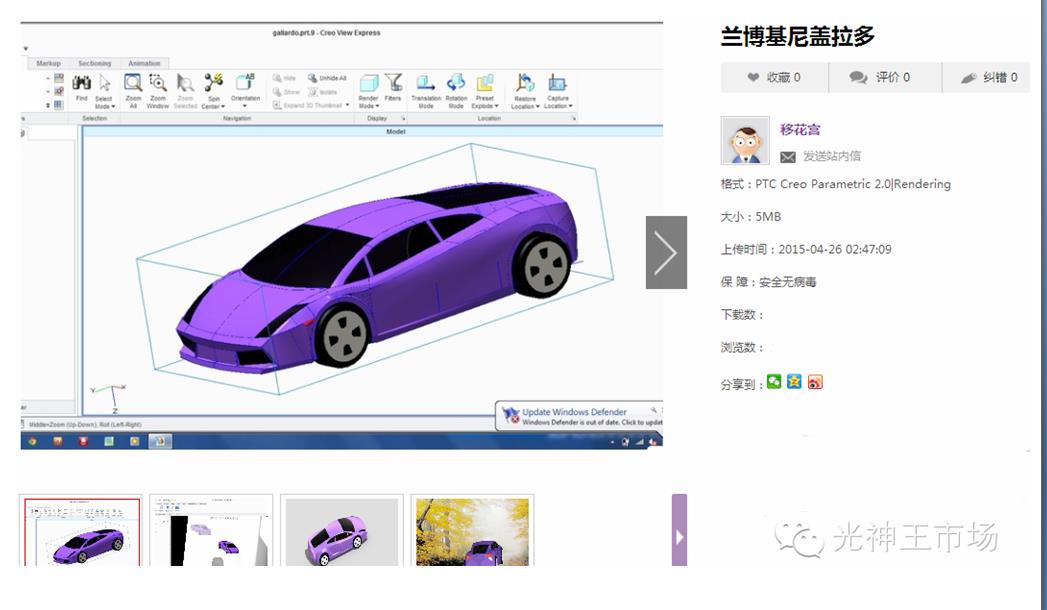This screenshot has height=610, width=1047.
Task: Switch to the Markup ribbon tab
Action: coord(48,63)
